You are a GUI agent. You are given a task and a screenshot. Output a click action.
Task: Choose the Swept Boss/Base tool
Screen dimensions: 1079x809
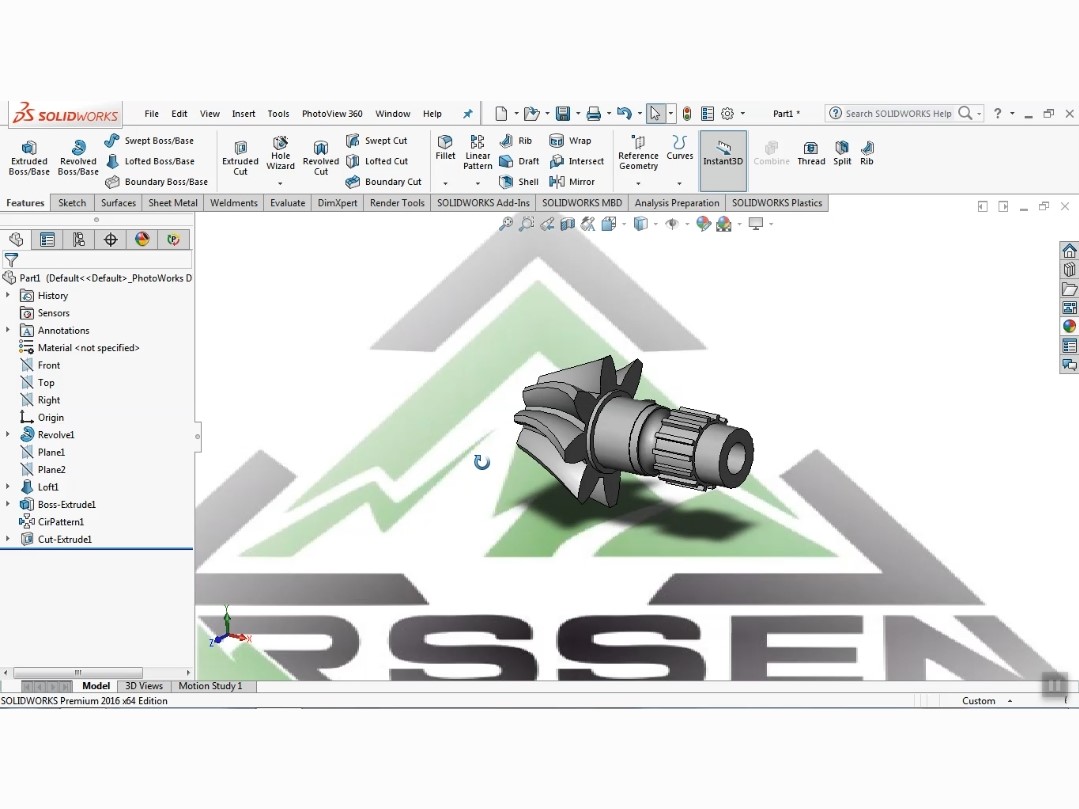click(x=149, y=140)
